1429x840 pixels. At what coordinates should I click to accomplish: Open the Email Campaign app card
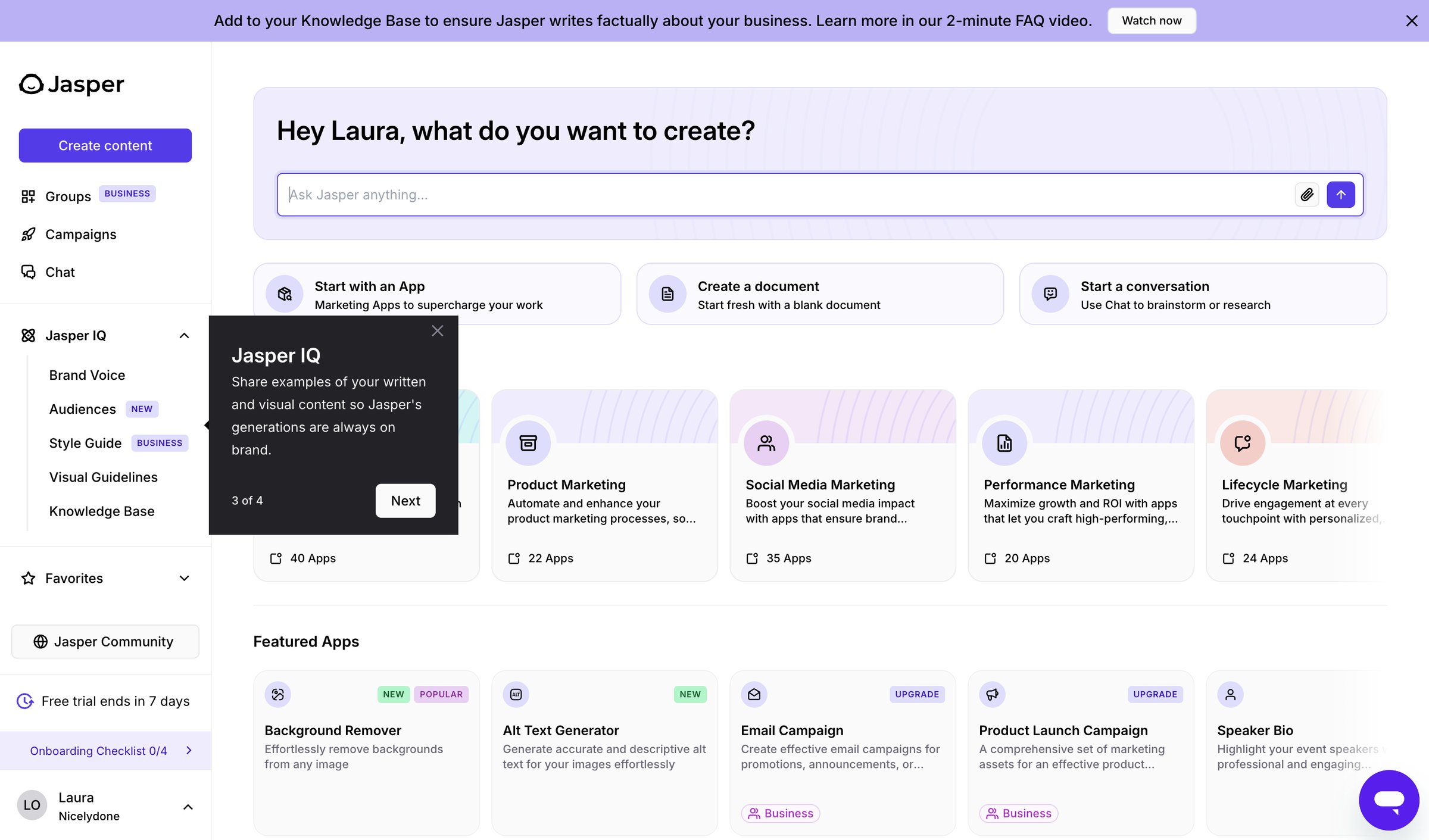tap(843, 753)
